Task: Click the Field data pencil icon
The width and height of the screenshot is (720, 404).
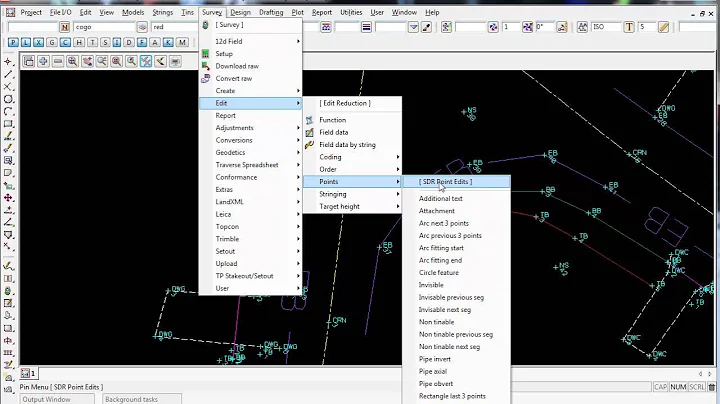Action: 309,132
